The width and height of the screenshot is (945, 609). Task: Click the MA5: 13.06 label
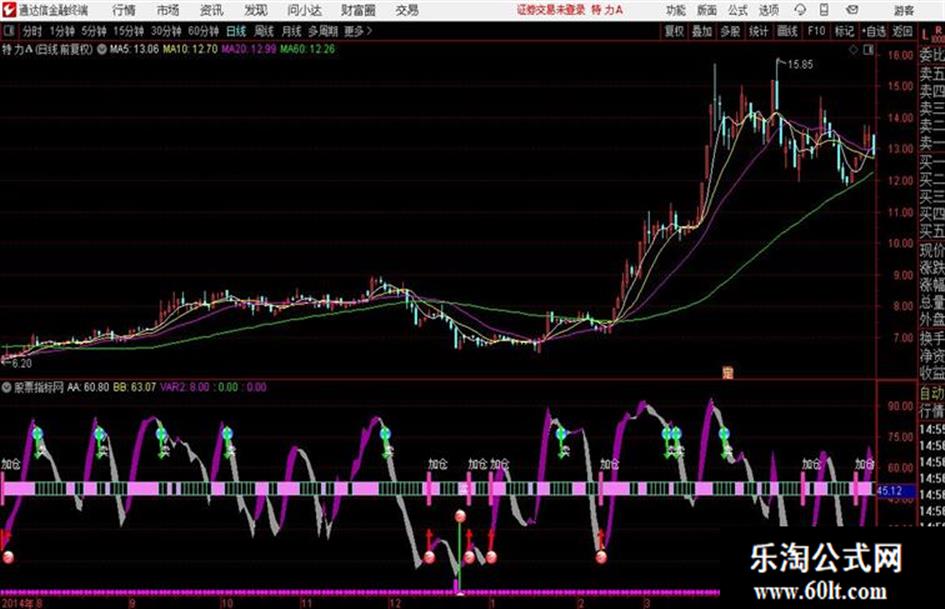(x=134, y=49)
